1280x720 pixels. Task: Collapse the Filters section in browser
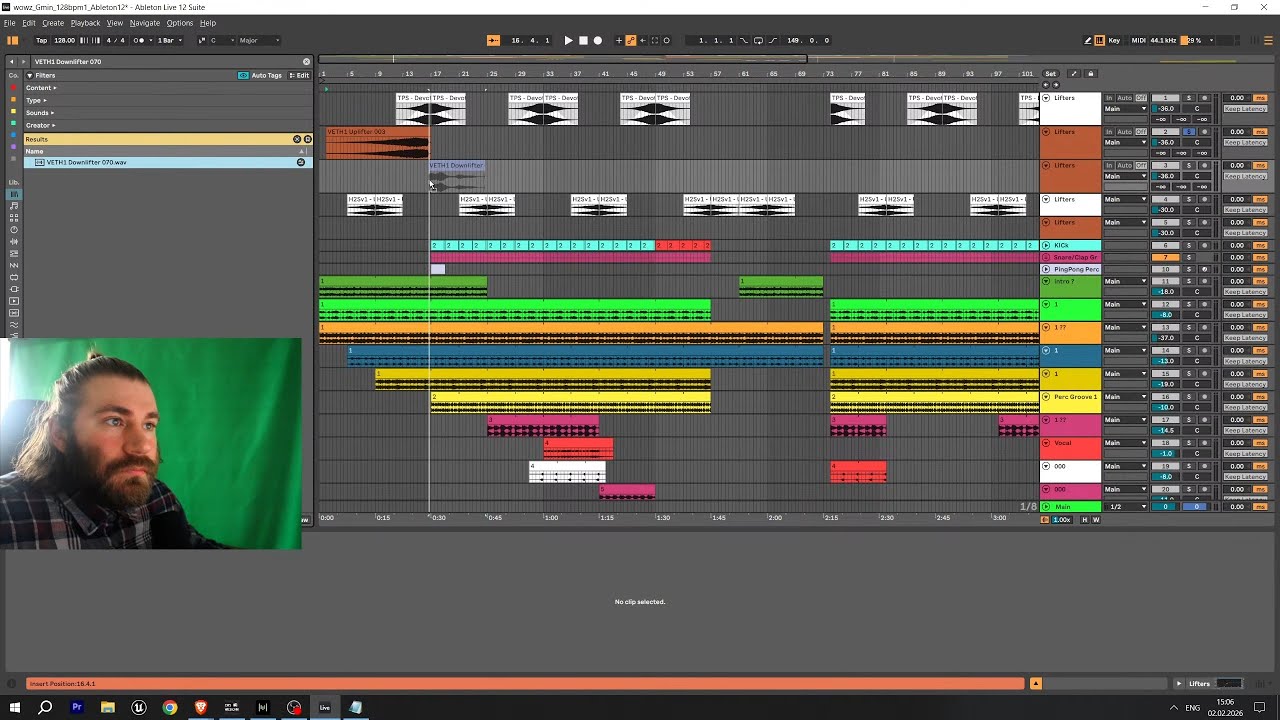coord(29,75)
